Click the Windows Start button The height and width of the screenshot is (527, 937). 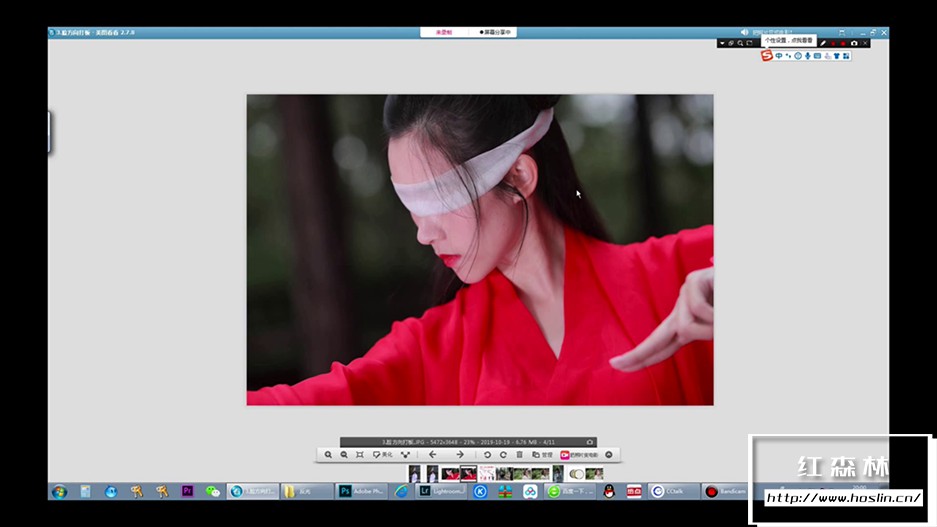59,491
